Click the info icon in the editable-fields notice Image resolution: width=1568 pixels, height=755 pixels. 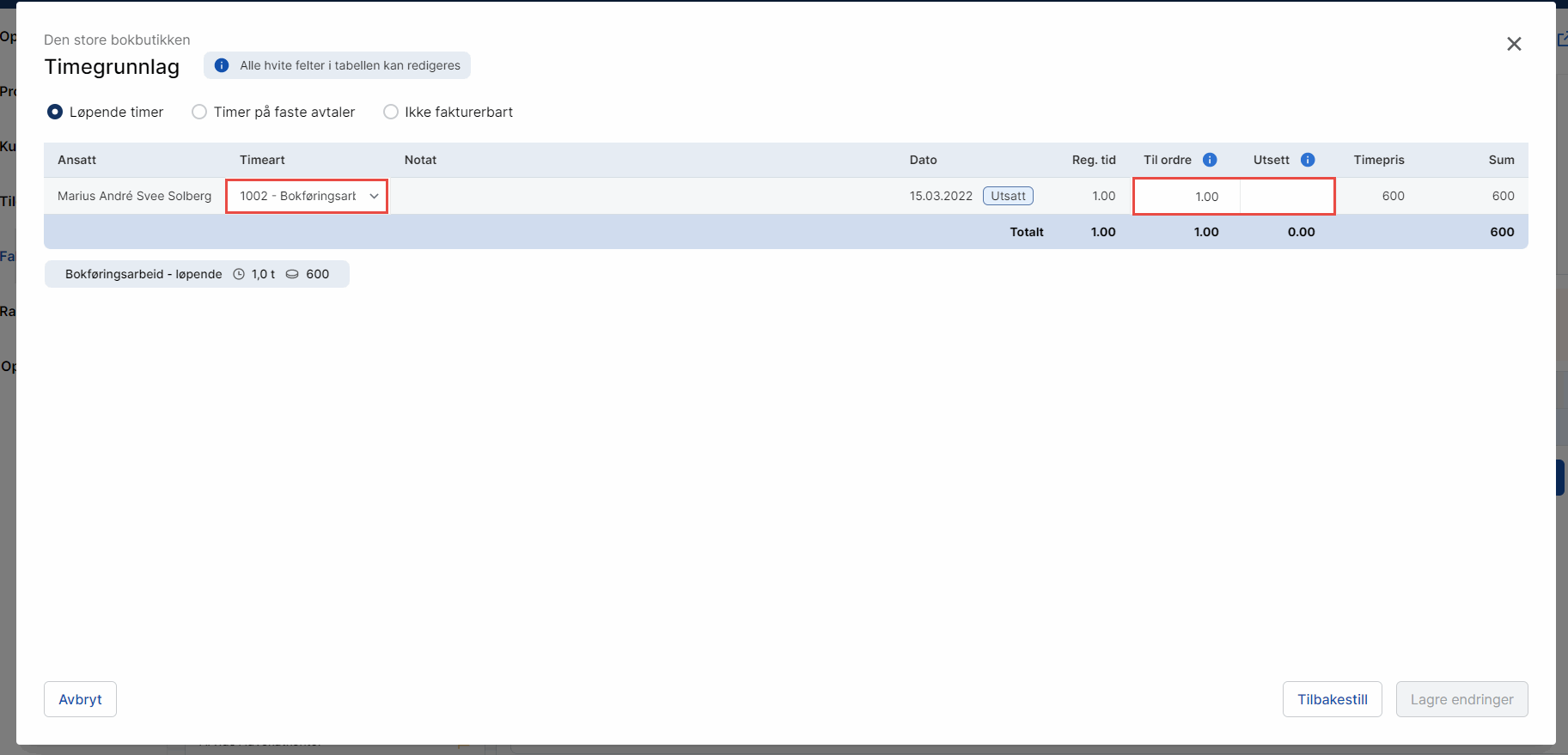click(x=222, y=65)
